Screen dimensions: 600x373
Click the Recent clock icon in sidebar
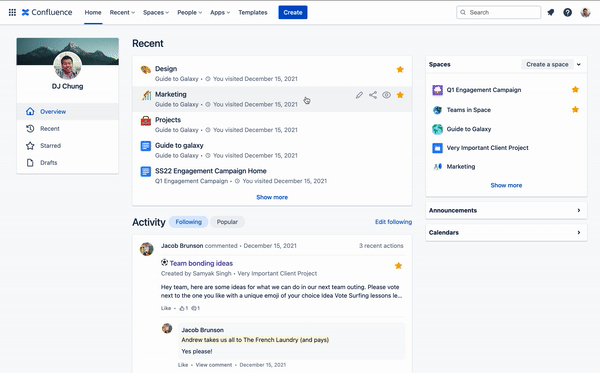[x=30, y=129]
